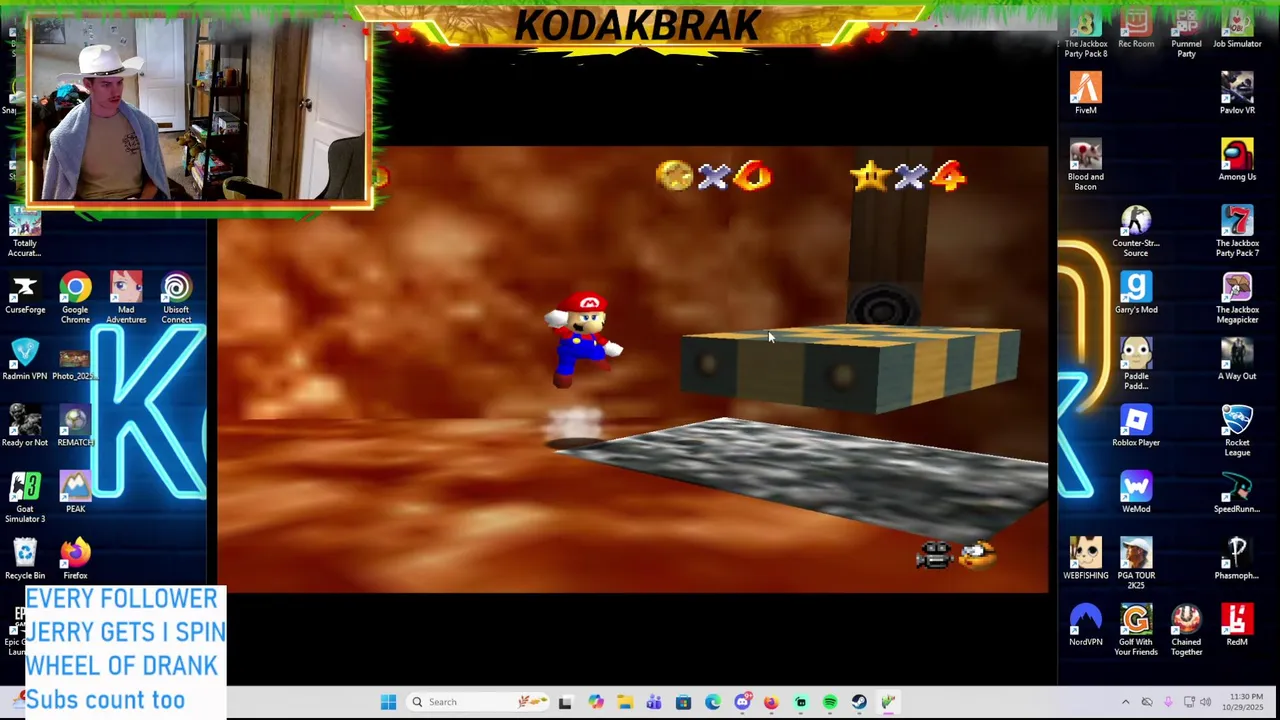Open Task View on the taskbar
This screenshot has height=720, width=1280.
tap(565, 702)
